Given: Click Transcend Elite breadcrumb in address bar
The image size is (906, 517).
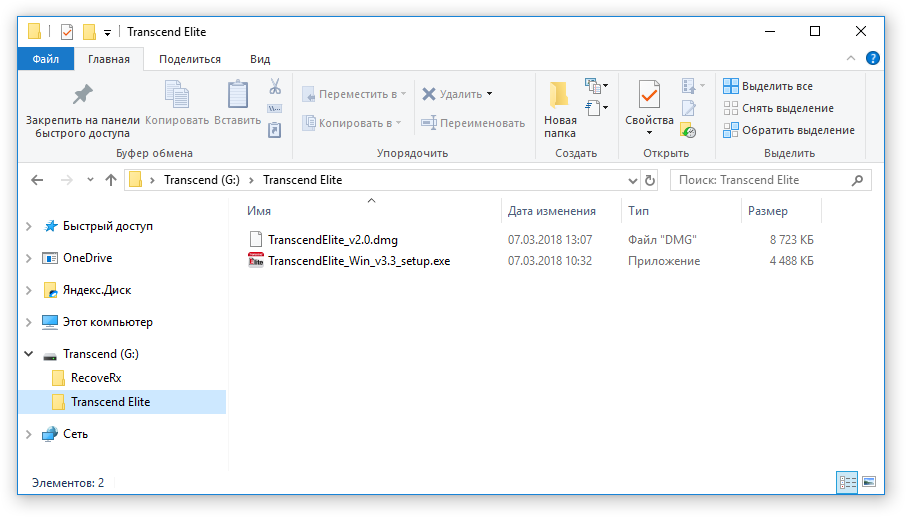Looking at the screenshot, I should pyautogui.click(x=303, y=180).
